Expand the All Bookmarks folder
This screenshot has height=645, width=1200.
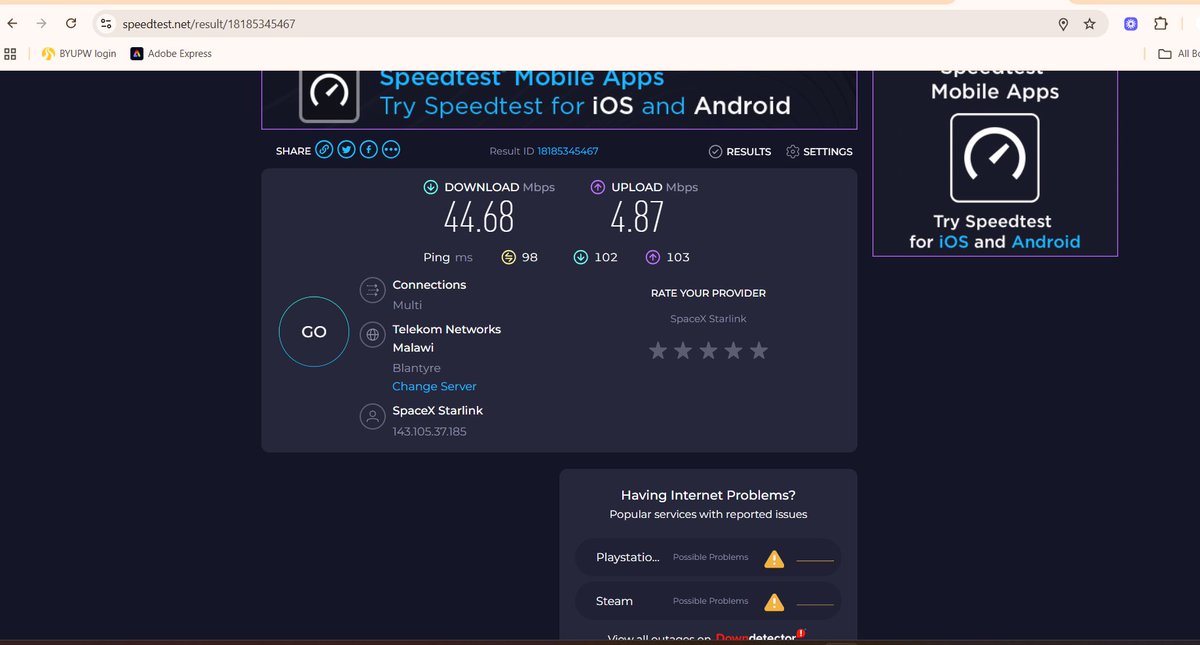click(x=1175, y=53)
